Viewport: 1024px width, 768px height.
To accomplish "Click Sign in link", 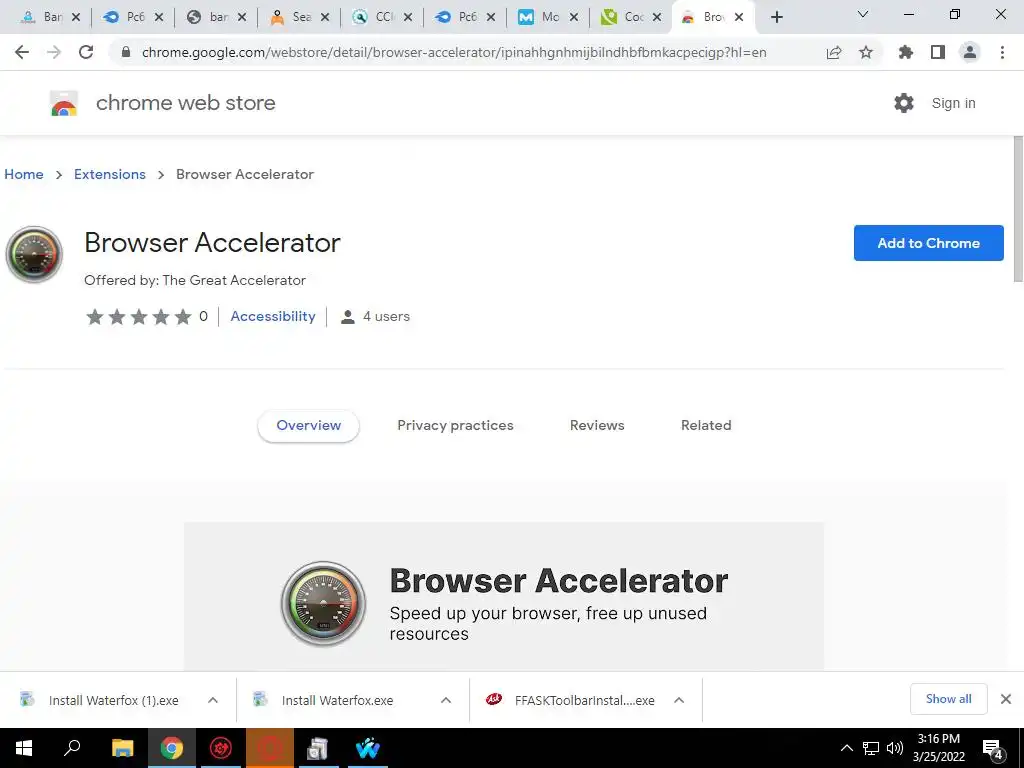I will [953, 103].
